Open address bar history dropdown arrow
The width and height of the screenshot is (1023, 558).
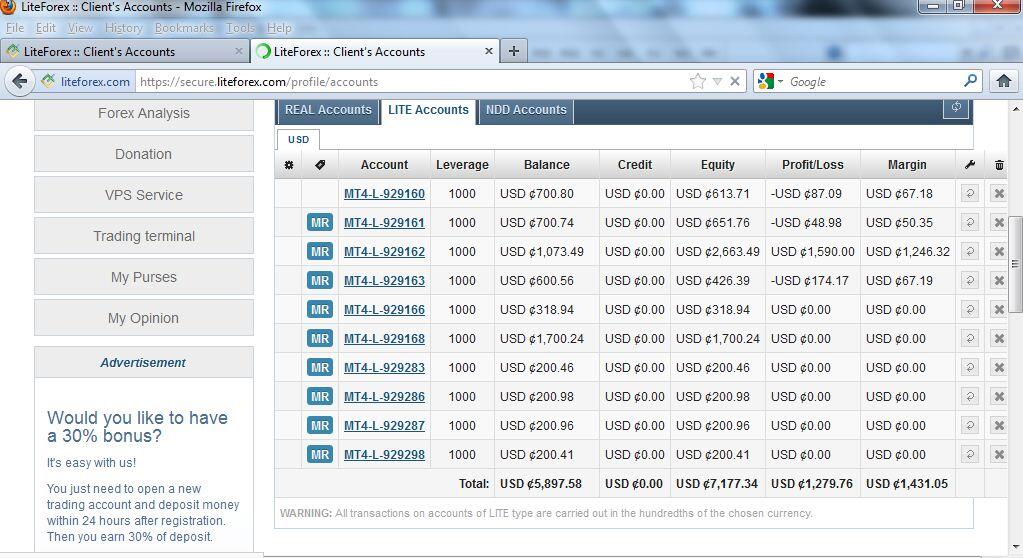pos(717,82)
